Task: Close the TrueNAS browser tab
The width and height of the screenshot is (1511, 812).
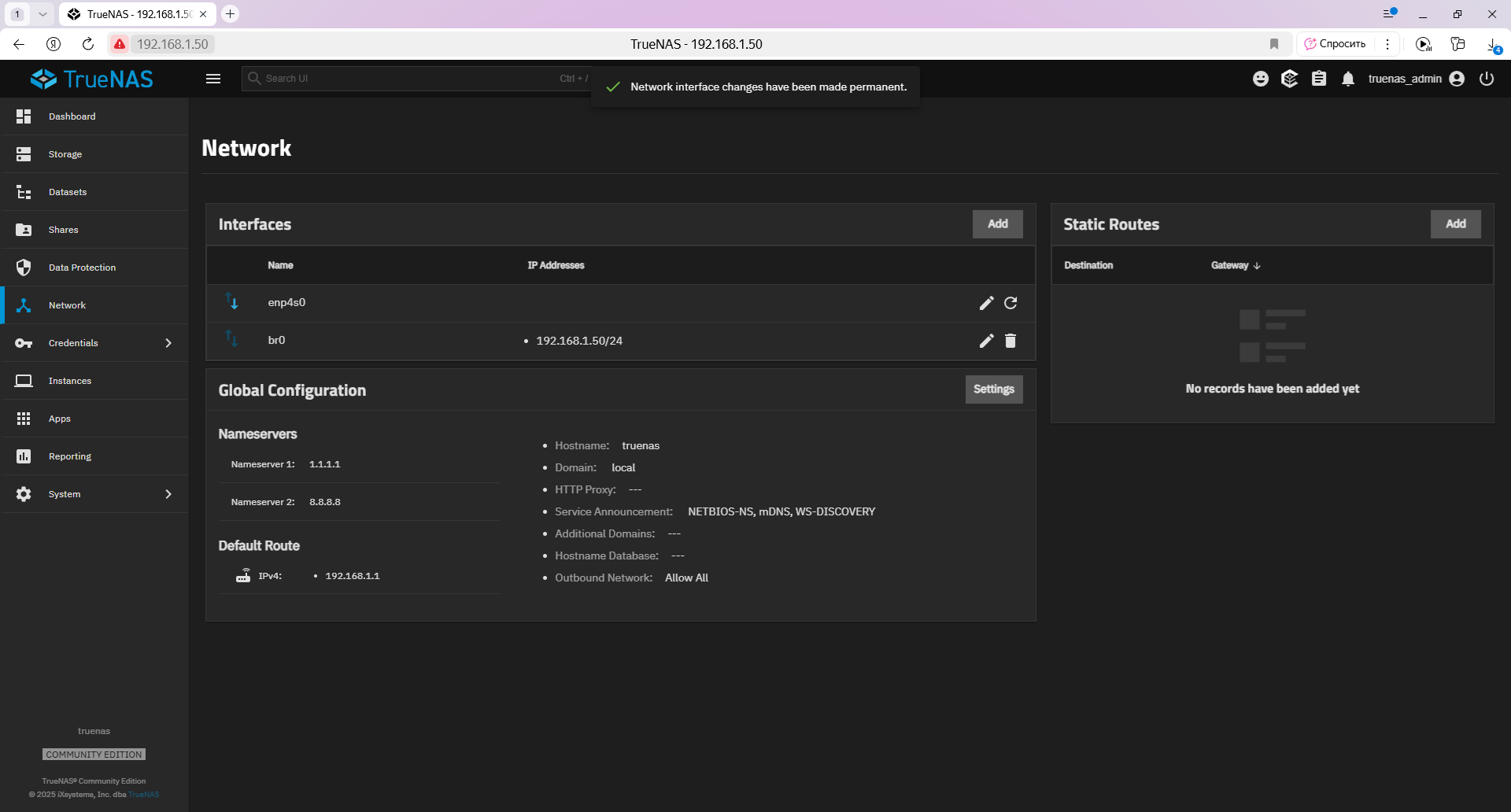Action: 203,14
